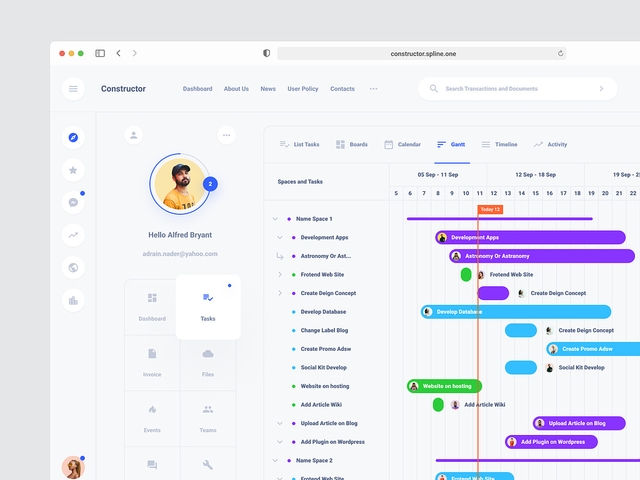Click the search transactions and documents field
The height and width of the screenshot is (480, 640).
click(x=517, y=89)
